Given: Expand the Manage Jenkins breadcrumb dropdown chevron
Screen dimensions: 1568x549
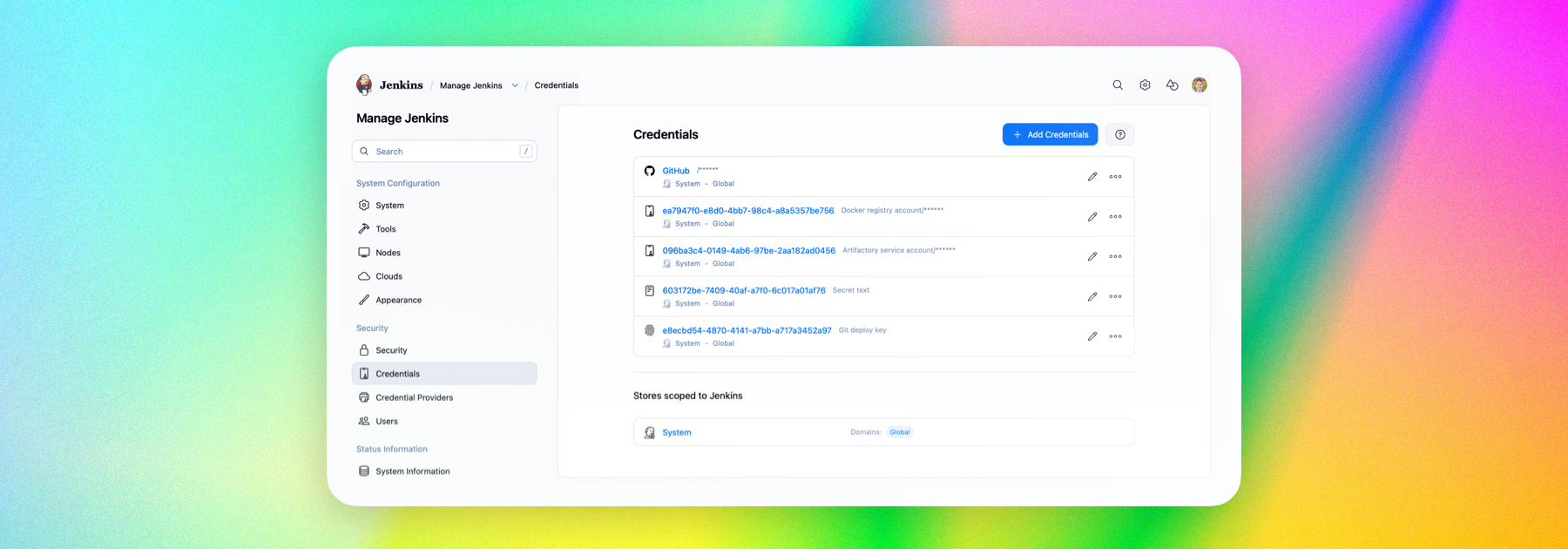Looking at the screenshot, I should click(515, 85).
